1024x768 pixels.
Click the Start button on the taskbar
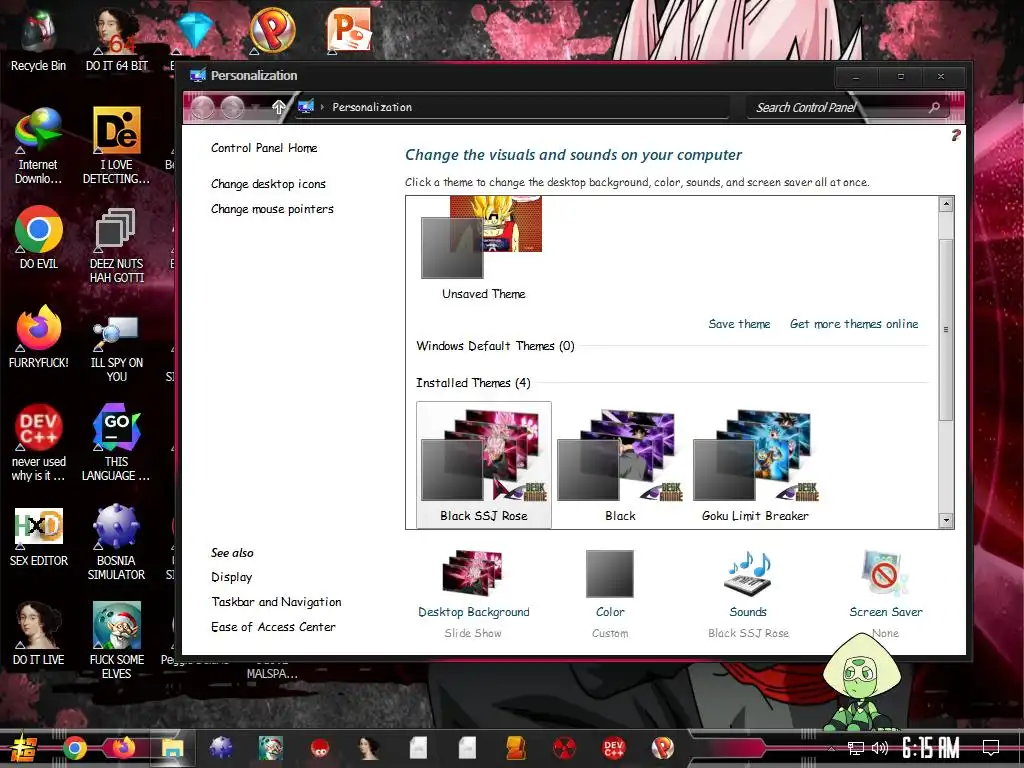[22, 748]
